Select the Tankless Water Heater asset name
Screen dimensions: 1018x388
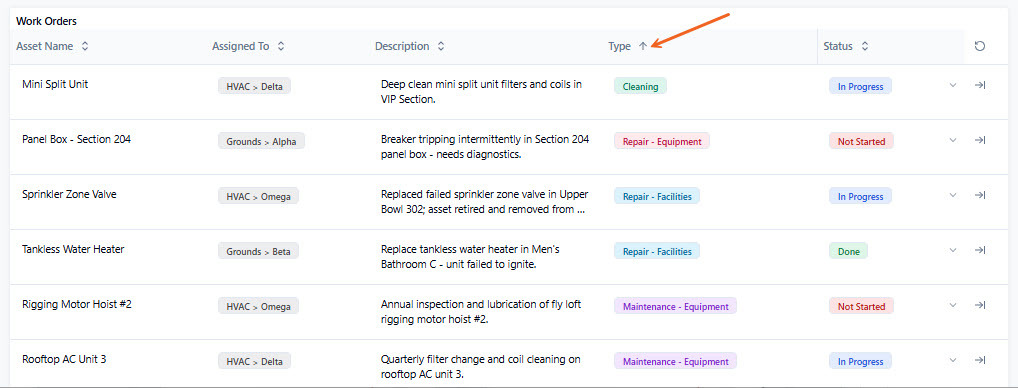pyautogui.click(x=73, y=249)
